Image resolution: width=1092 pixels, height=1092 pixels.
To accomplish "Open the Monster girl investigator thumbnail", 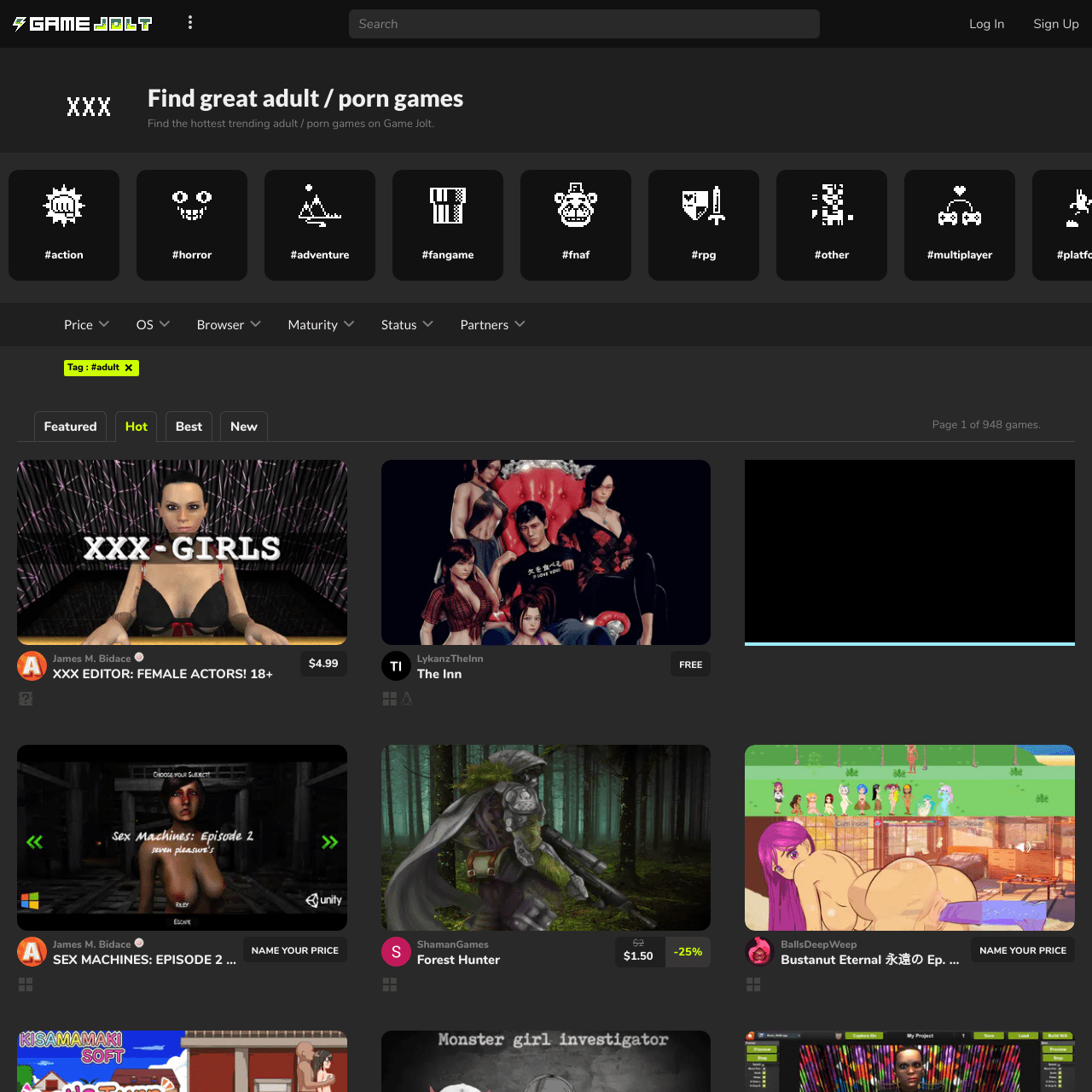I will [546, 1061].
